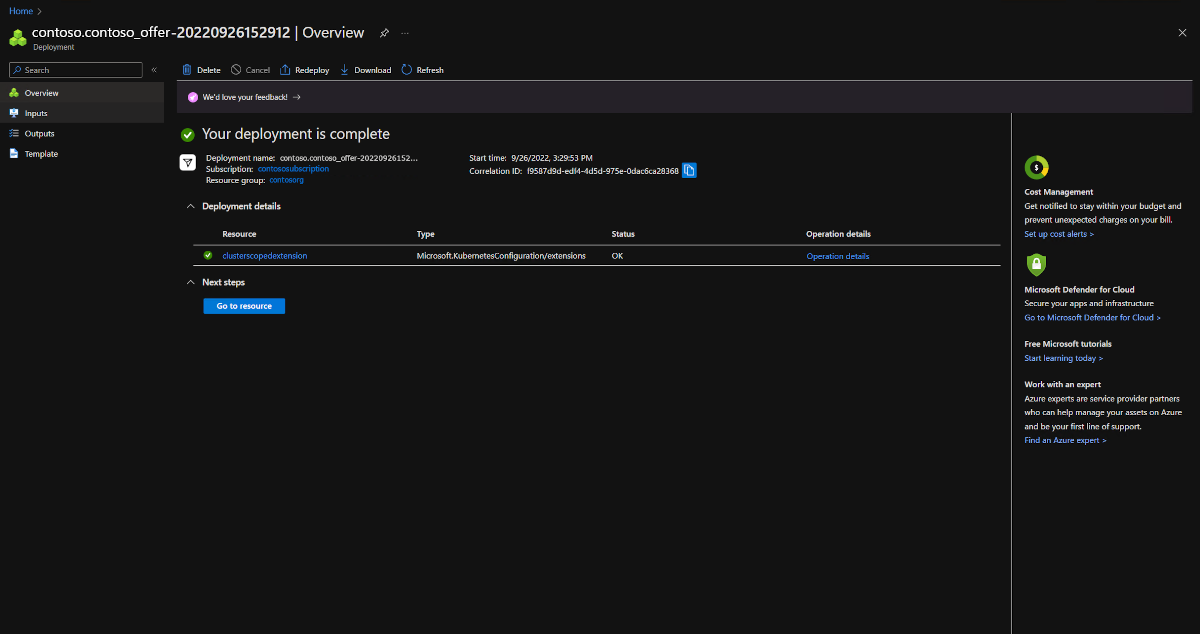Pin the deployment using the pin icon
The image size is (1200, 634).
pyautogui.click(x=384, y=33)
